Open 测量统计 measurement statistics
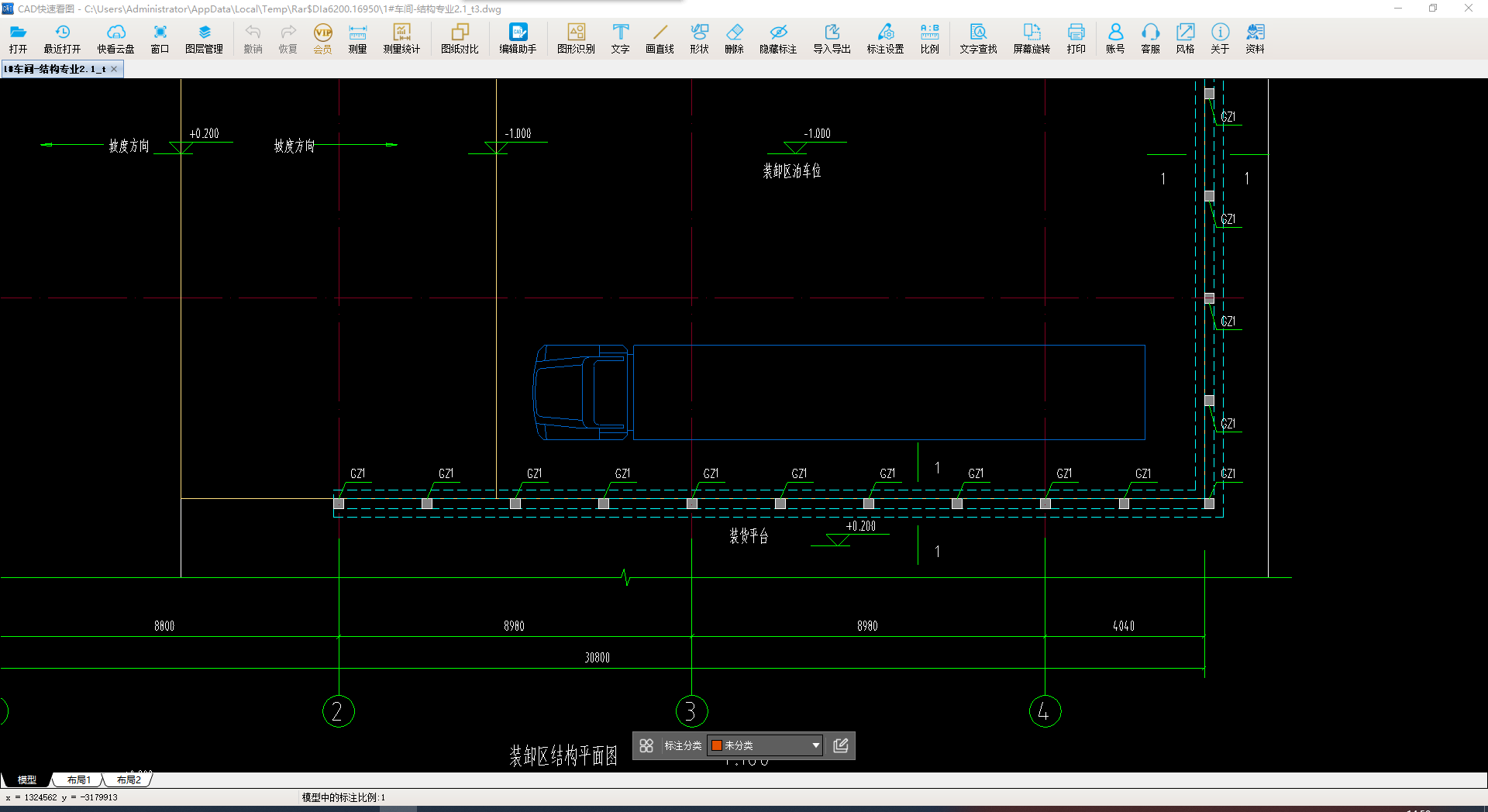The image size is (1488, 812). point(401,39)
